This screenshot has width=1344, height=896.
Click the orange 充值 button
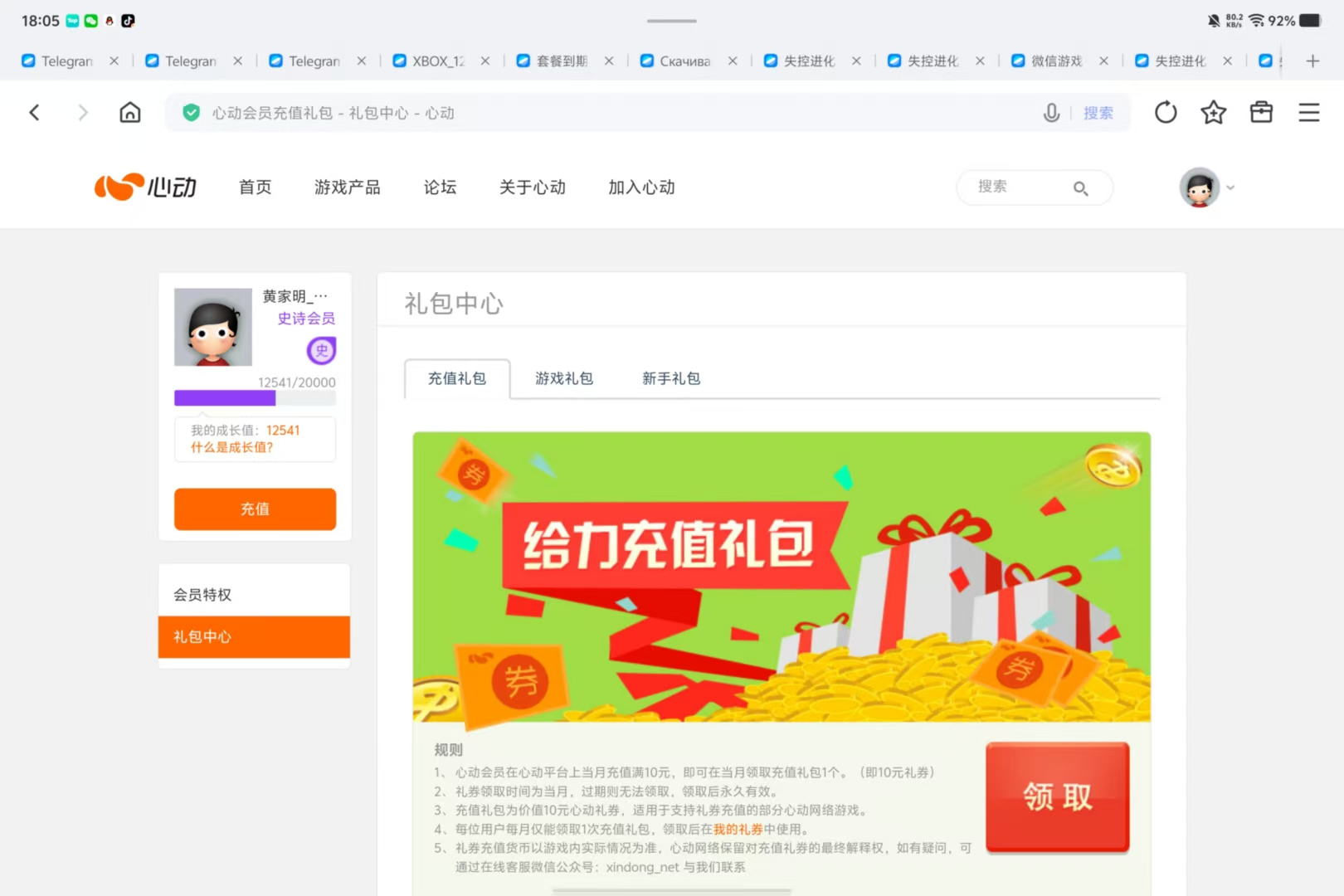pyautogui.click(x=255, y=509)
